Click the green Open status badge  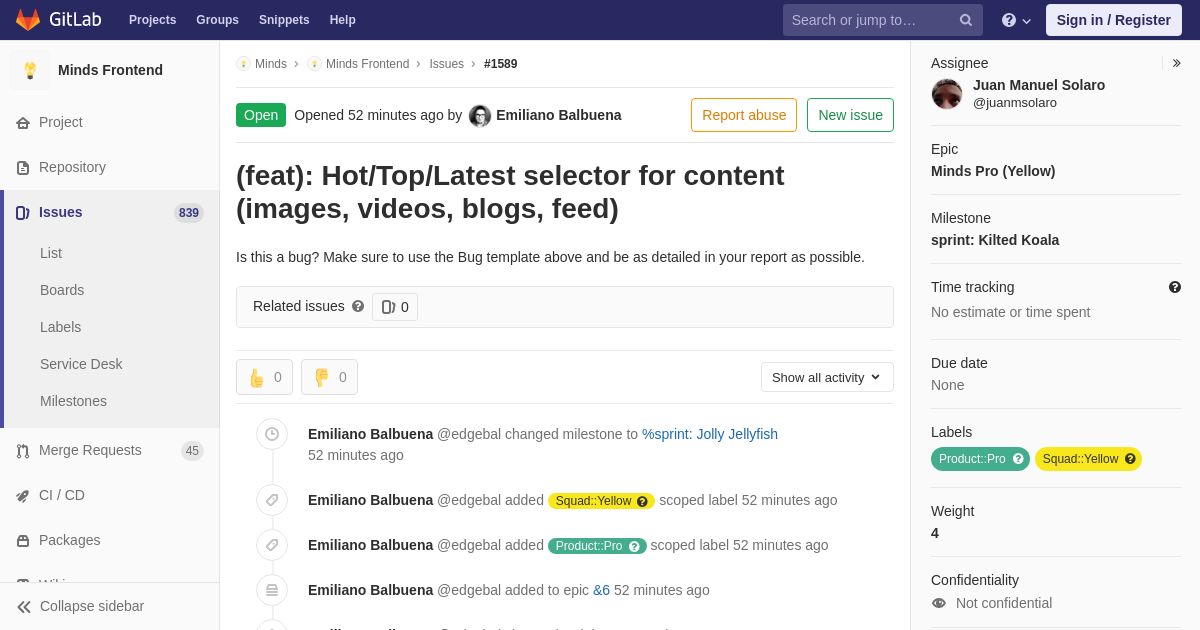point(261,115)
